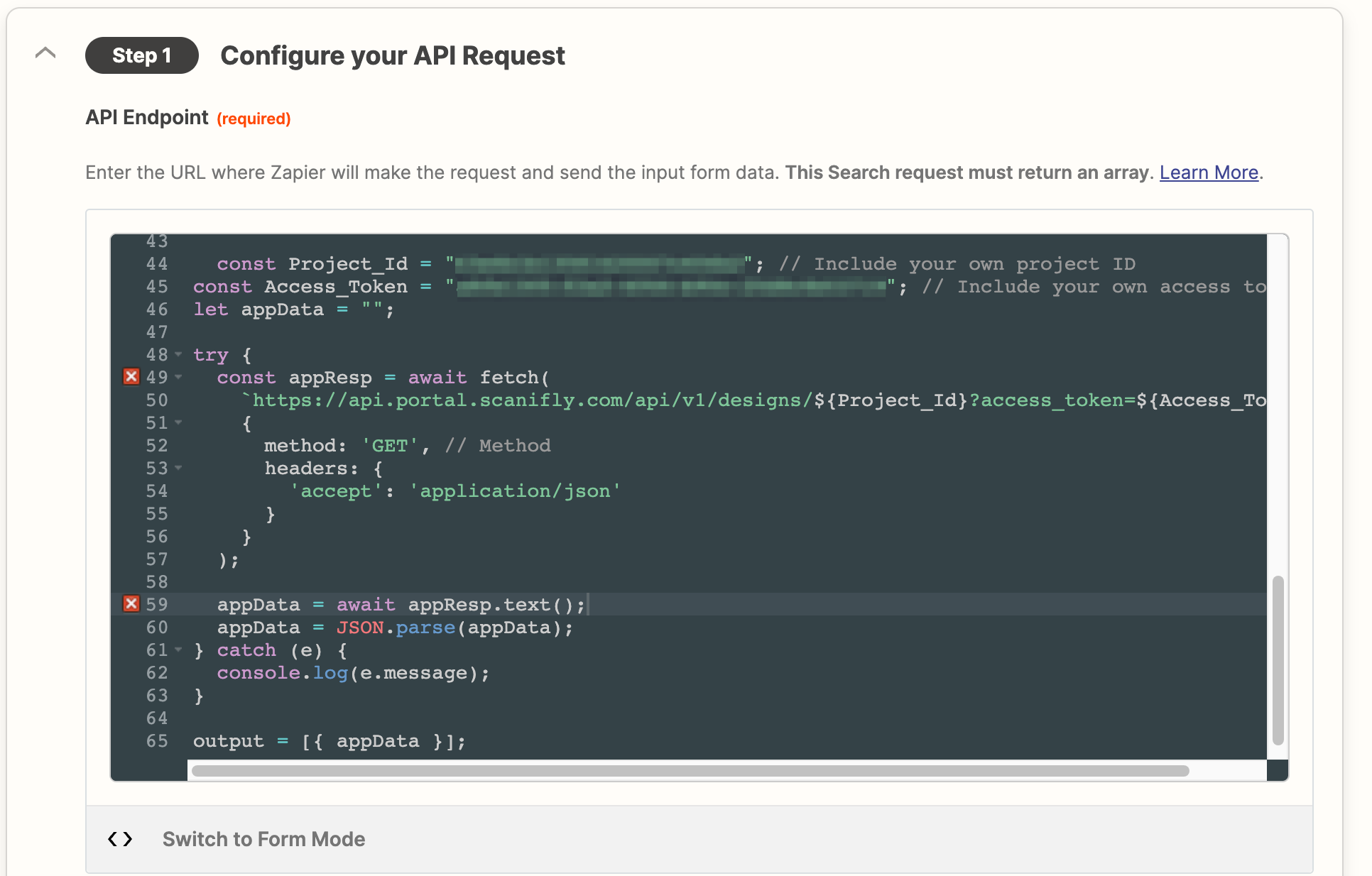The width and height of the screenshot is (1372, 876).
Task: Collapse Step 1 section with chevron
Action: [x=45, y=53]
